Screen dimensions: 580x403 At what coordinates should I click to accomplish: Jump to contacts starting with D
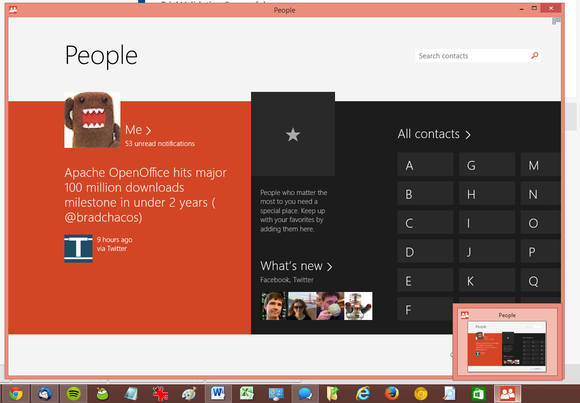(x=425, y=251)
